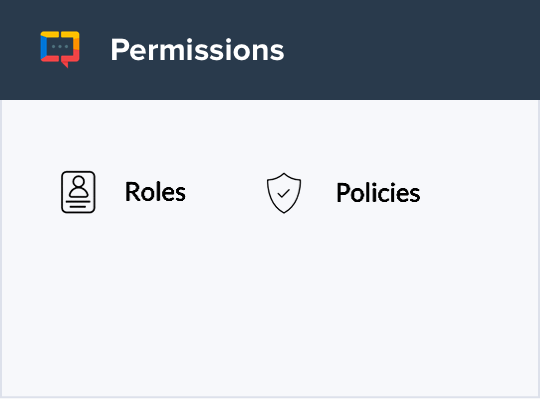
Task: Click the Cliq chat bubble logo
Action: pyautogui.click(x=60, y=49)
